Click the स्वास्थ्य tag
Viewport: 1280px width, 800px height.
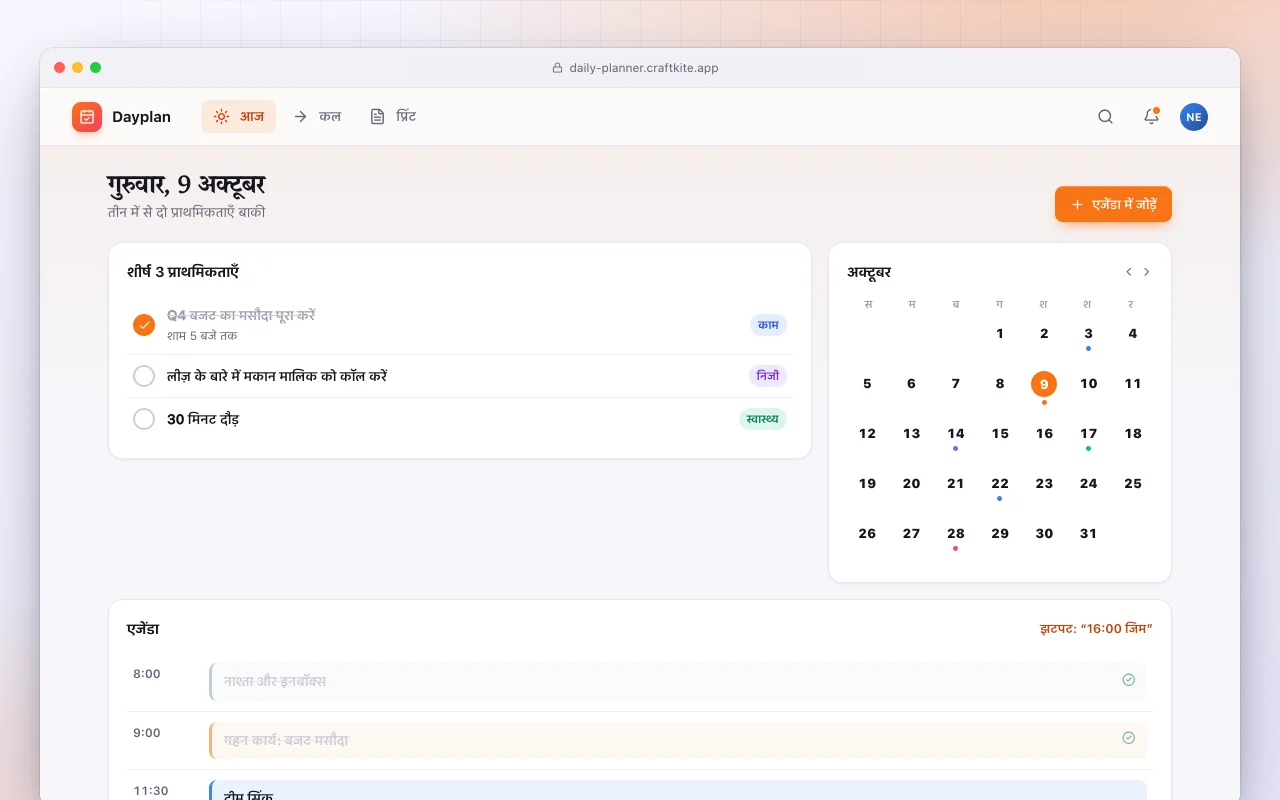pyautogui.click(x=763, y=419)
